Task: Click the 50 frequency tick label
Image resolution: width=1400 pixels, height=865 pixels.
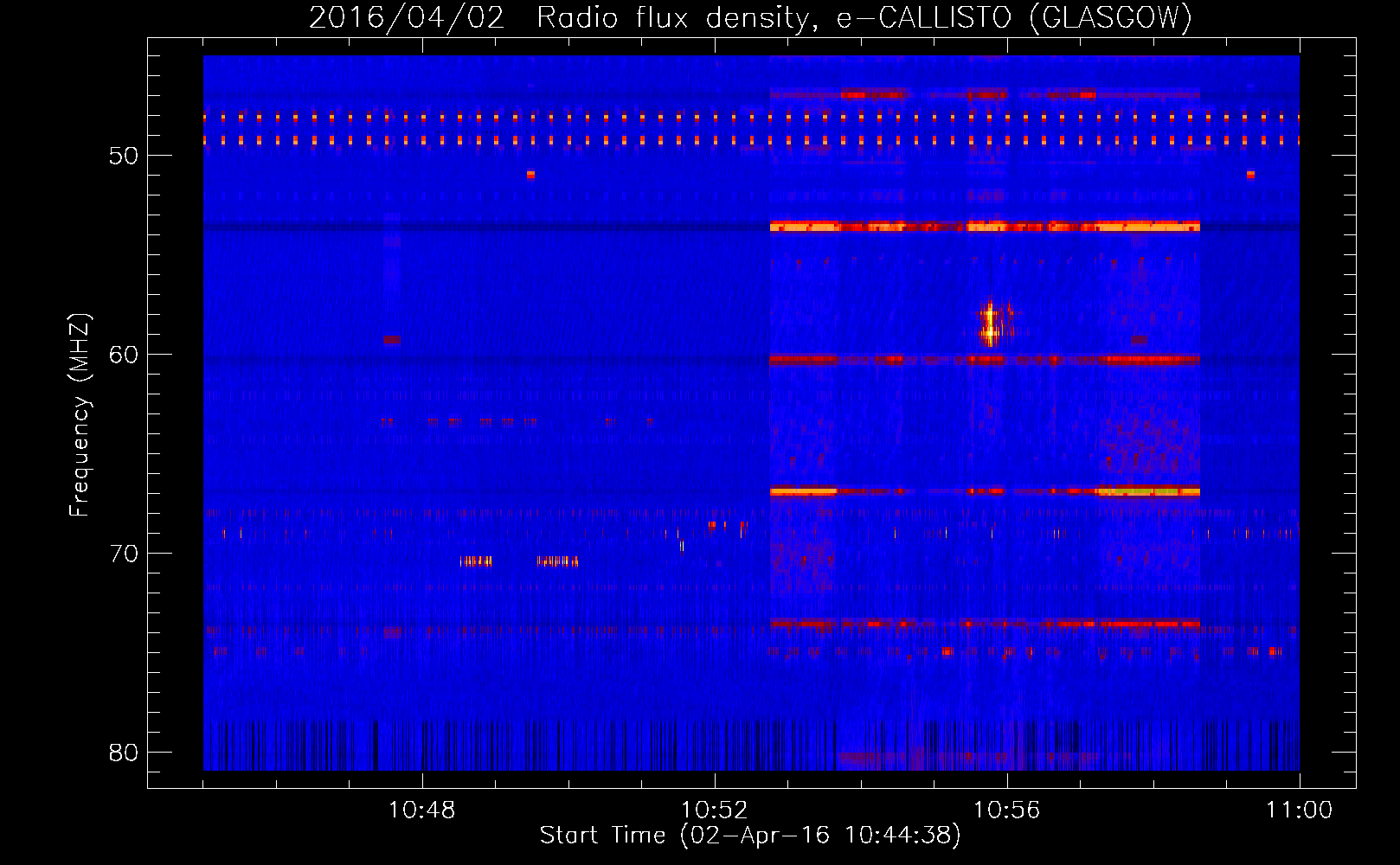Action: [x=124, y=156]
